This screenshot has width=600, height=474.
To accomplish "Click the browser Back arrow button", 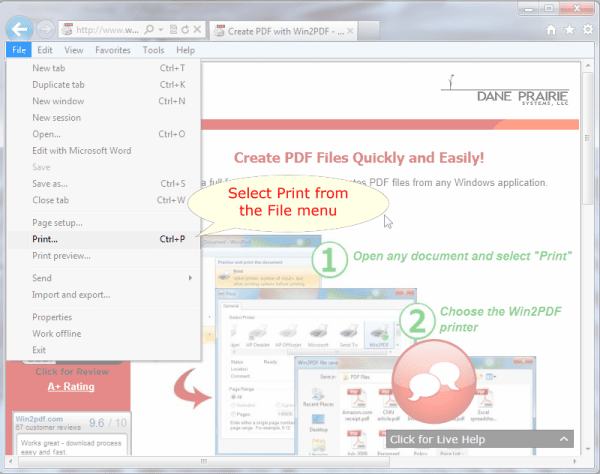I will [19, 28].
